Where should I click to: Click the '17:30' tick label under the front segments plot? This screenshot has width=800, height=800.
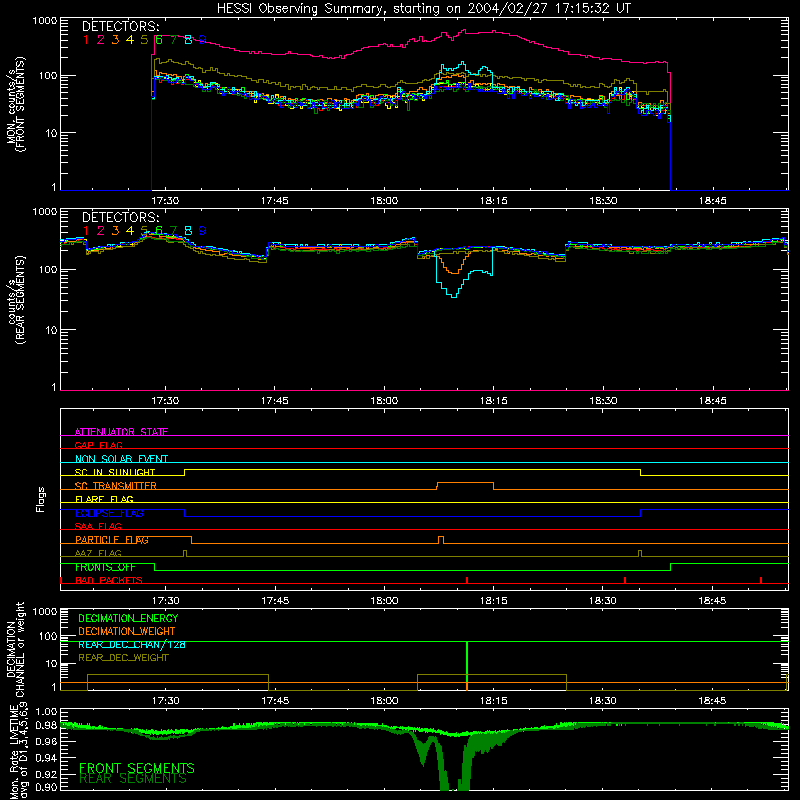(x=165, y=201)
